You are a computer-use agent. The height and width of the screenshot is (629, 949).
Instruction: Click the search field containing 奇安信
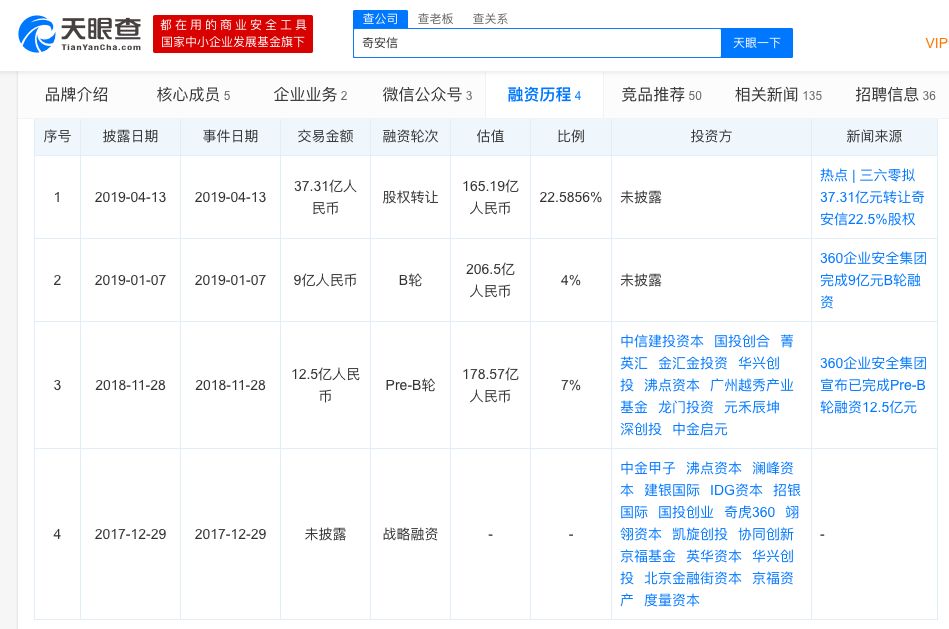(x=536, y=43)
